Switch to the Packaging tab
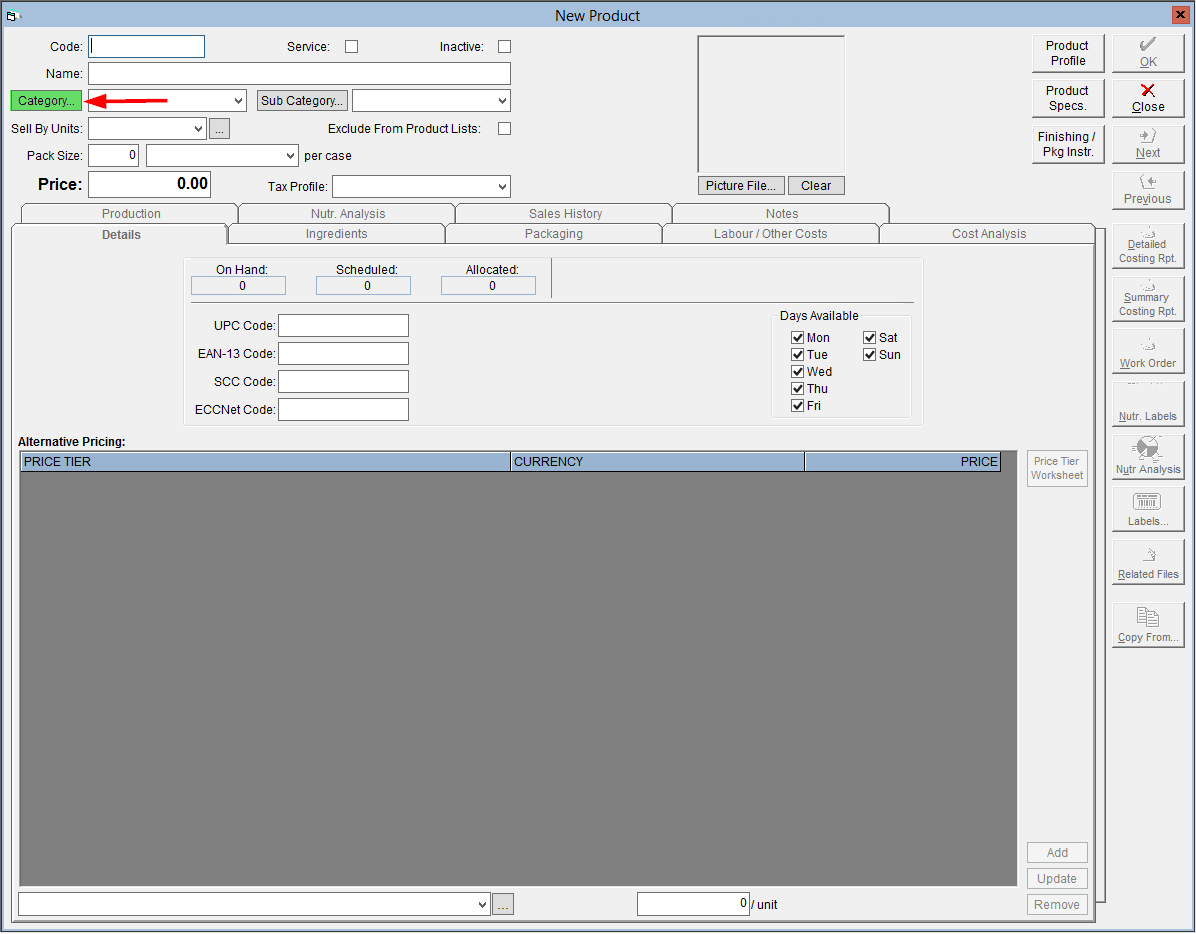 (x=554, y=234)
